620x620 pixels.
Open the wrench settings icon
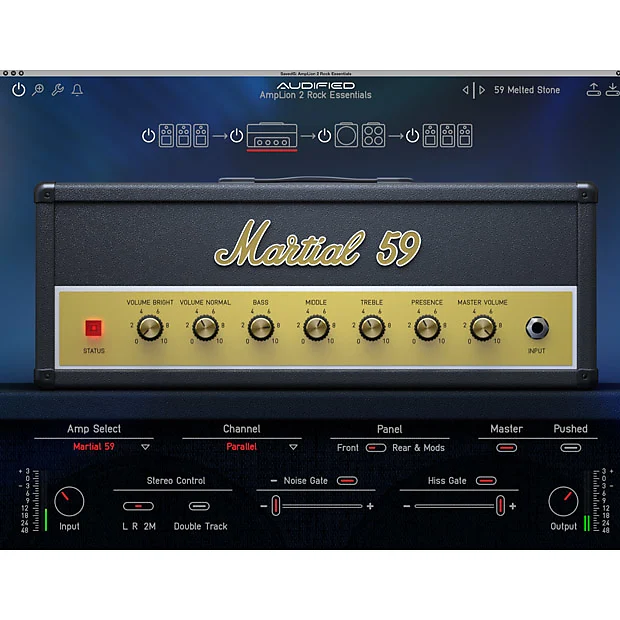tap(57, 90)
